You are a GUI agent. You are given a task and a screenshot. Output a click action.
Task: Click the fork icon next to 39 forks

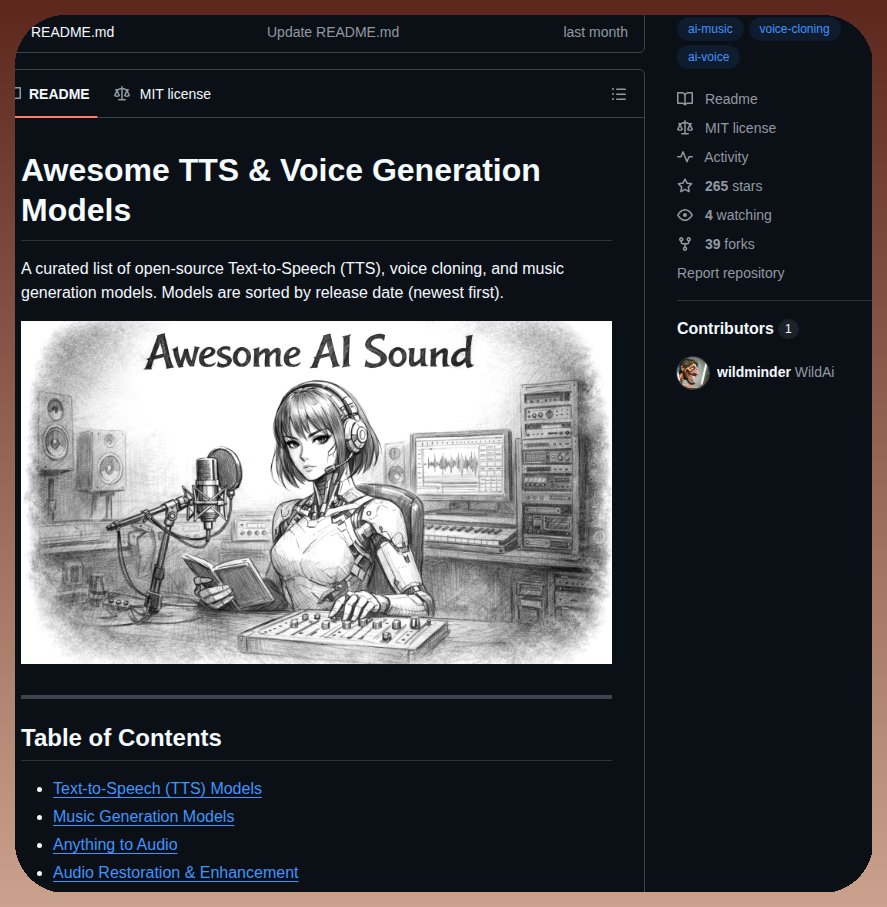[684, 244]
